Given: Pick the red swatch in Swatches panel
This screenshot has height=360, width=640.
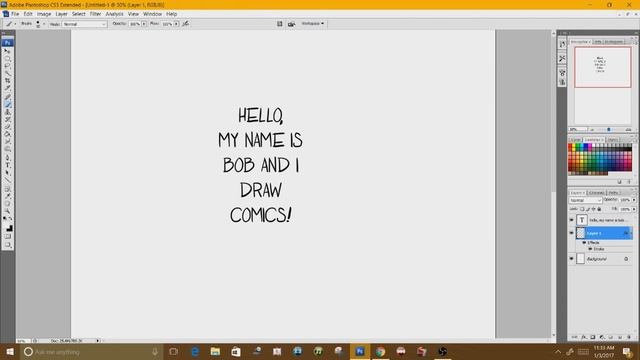Looking at the screenshot, I should pos(571,146).
